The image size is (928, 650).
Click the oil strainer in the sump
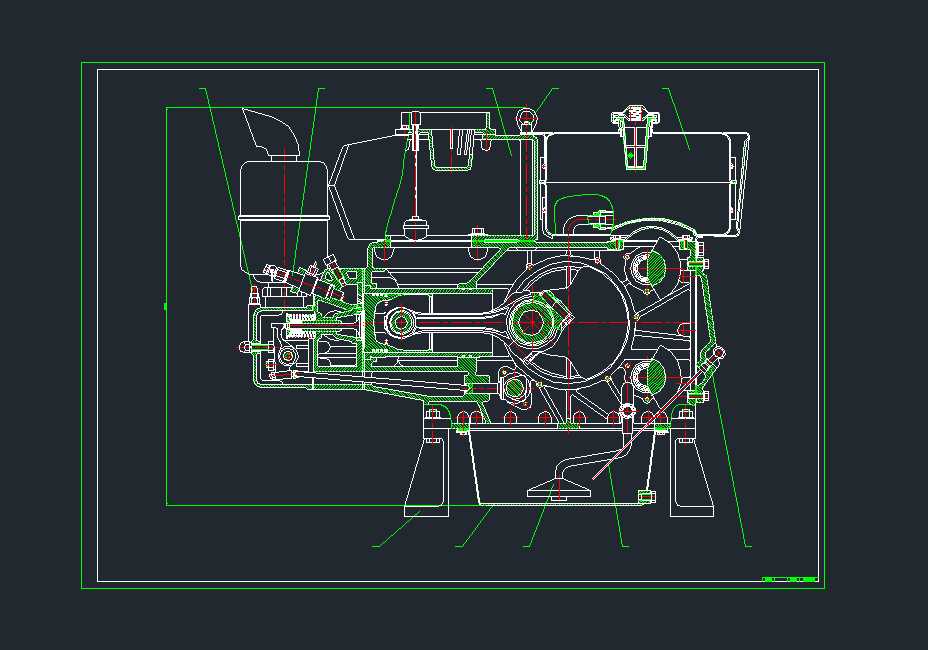tap(559, 490)
